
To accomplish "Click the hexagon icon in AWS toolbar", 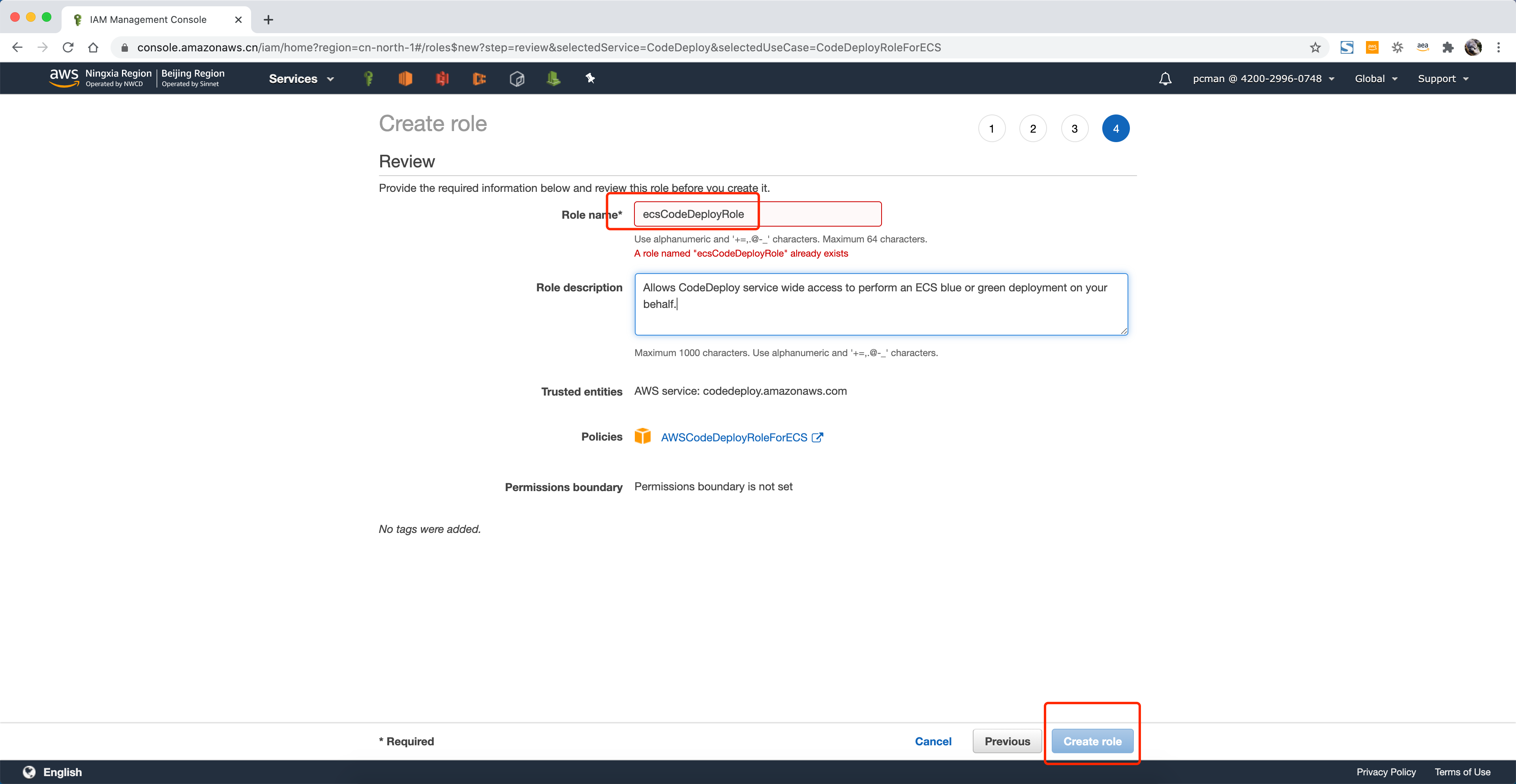I will pyautogui.click(x=516, y=78).
